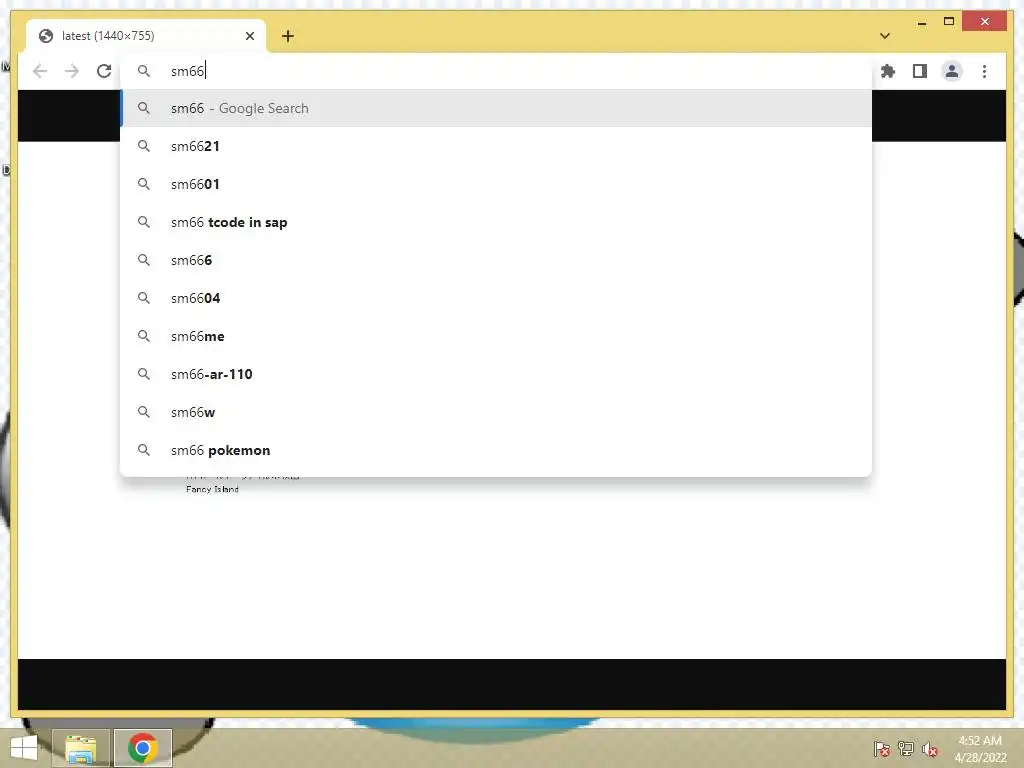
Task: Close the Chrome window
Action: pyautogui.click(x=985, y=22)
